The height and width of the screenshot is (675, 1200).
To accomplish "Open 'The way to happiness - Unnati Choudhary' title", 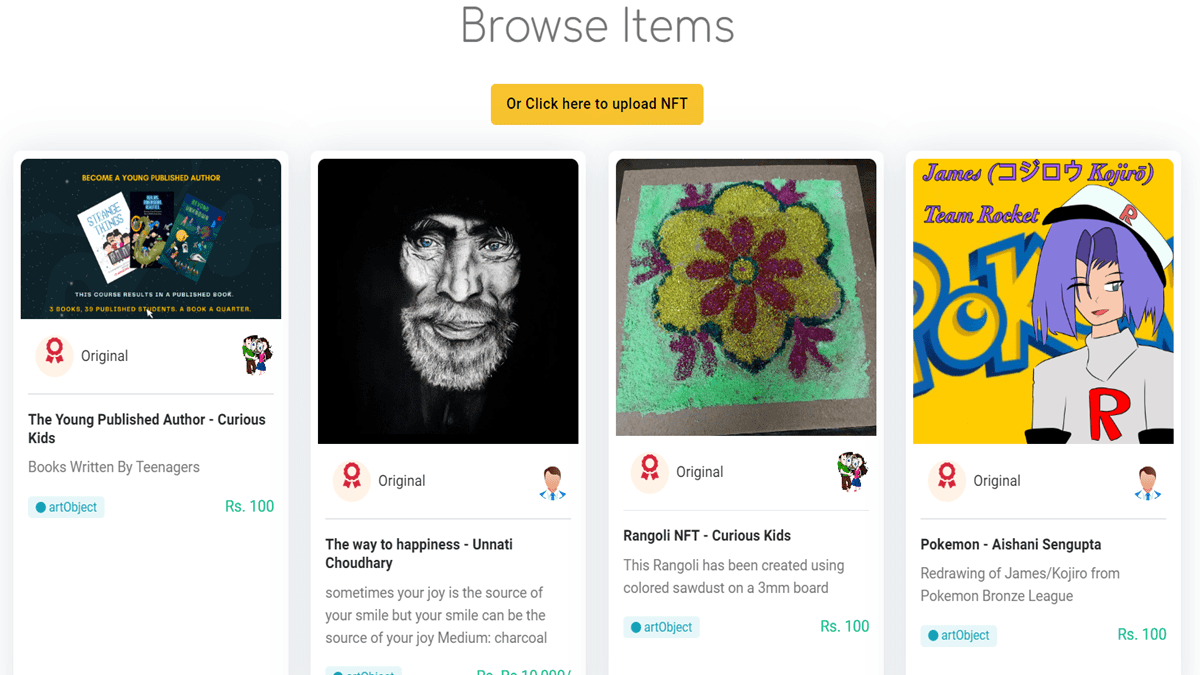I will coord(419,553).
